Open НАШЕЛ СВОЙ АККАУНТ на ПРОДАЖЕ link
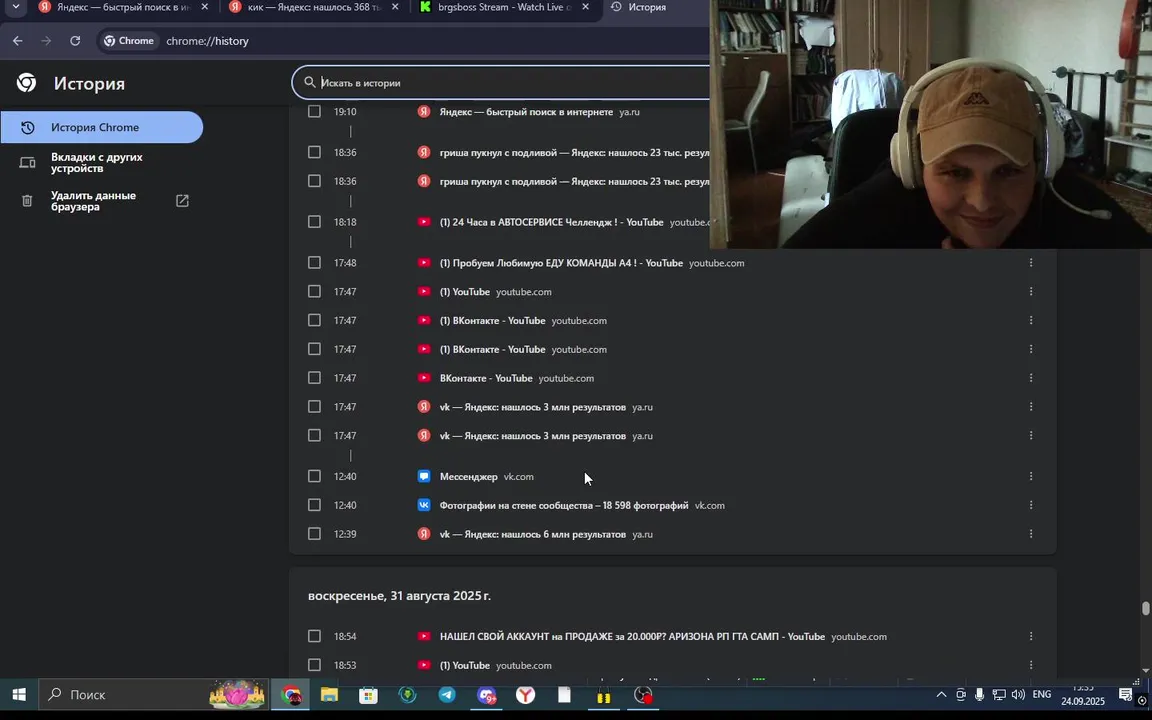The height and width of the screenshot is (720, 1152). (633, 636)
